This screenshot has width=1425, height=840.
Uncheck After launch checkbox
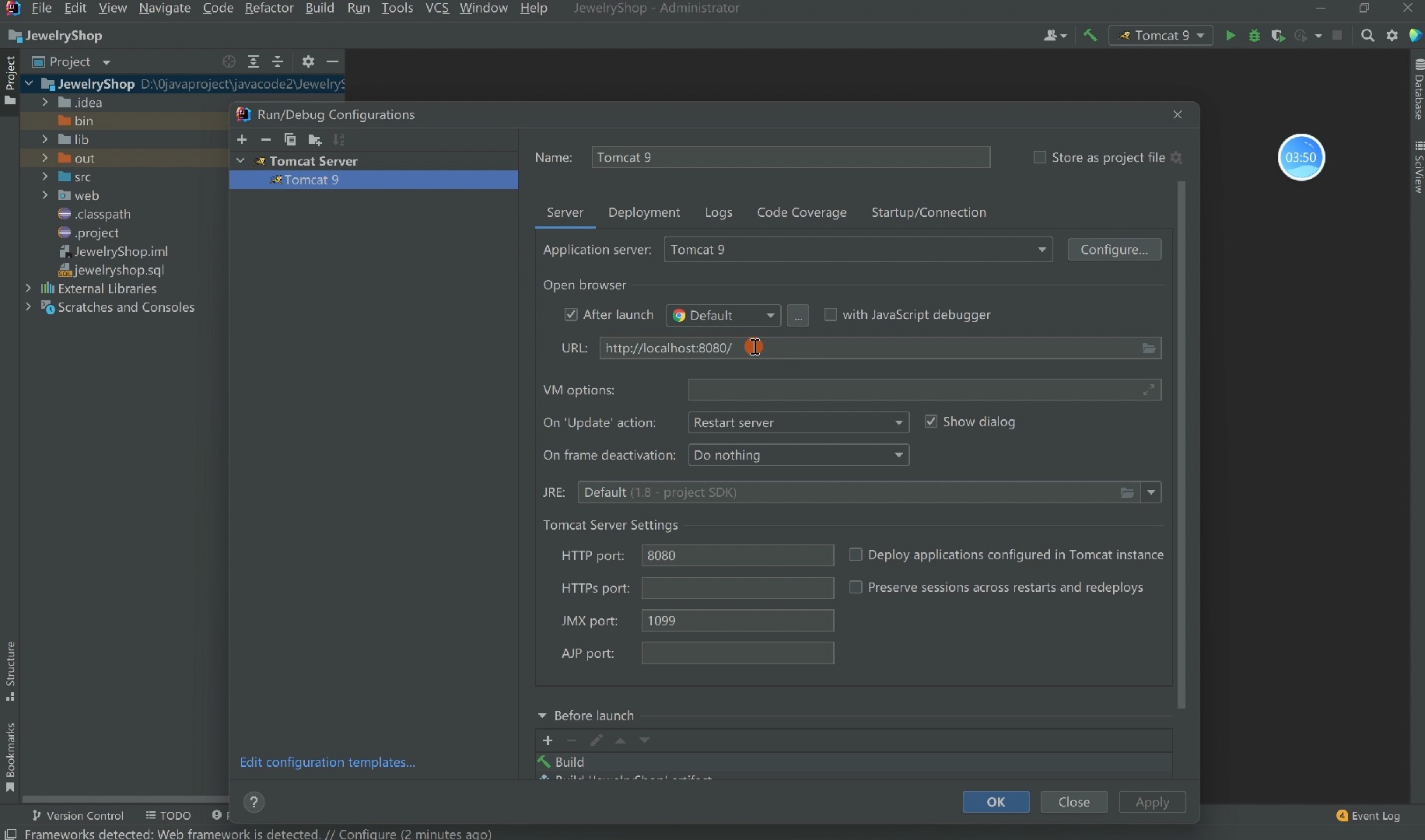coord(571,314)
